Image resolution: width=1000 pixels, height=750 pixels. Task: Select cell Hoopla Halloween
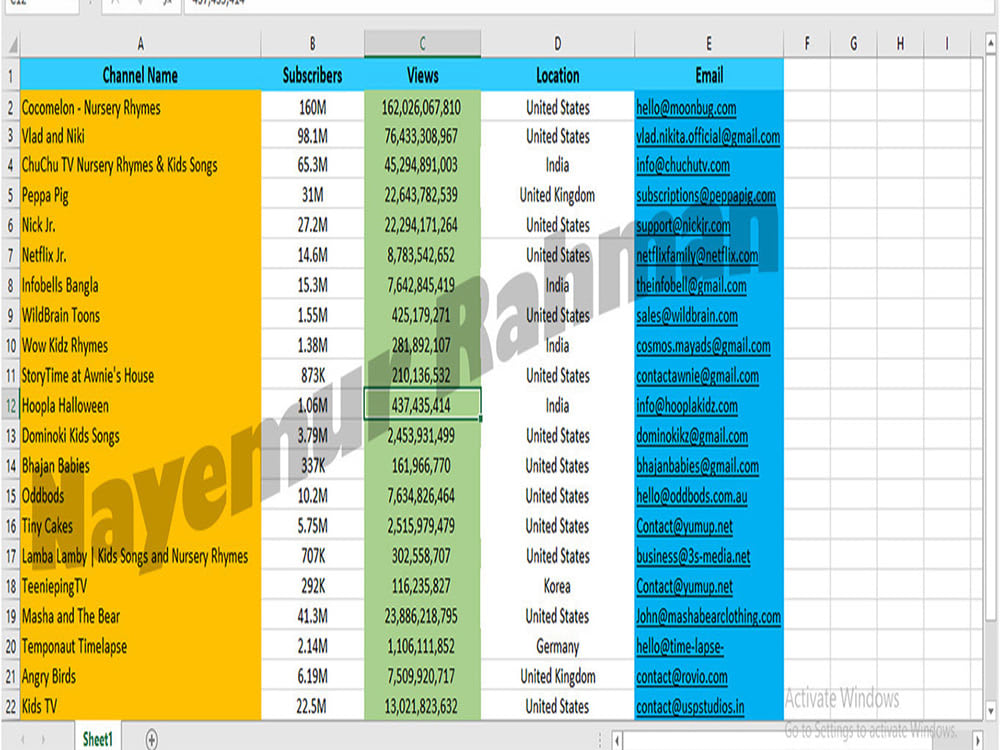pos(140,406)
